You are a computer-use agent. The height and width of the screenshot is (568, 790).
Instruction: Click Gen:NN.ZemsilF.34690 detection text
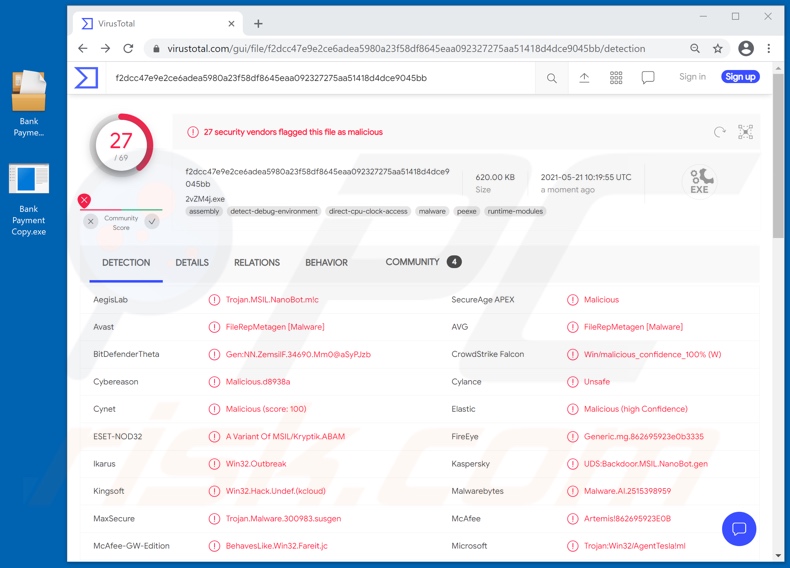click(x=298, y=355)
